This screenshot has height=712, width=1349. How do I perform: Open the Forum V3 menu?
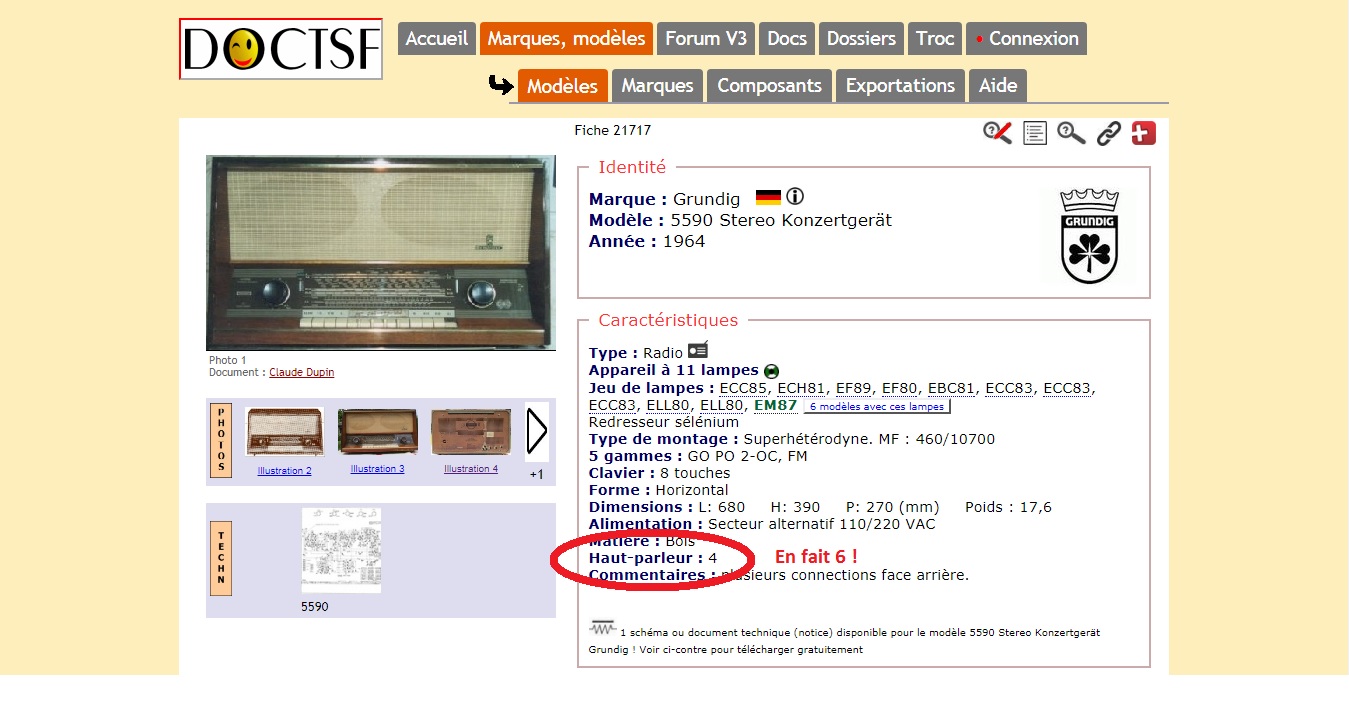[x=706, y=39]
